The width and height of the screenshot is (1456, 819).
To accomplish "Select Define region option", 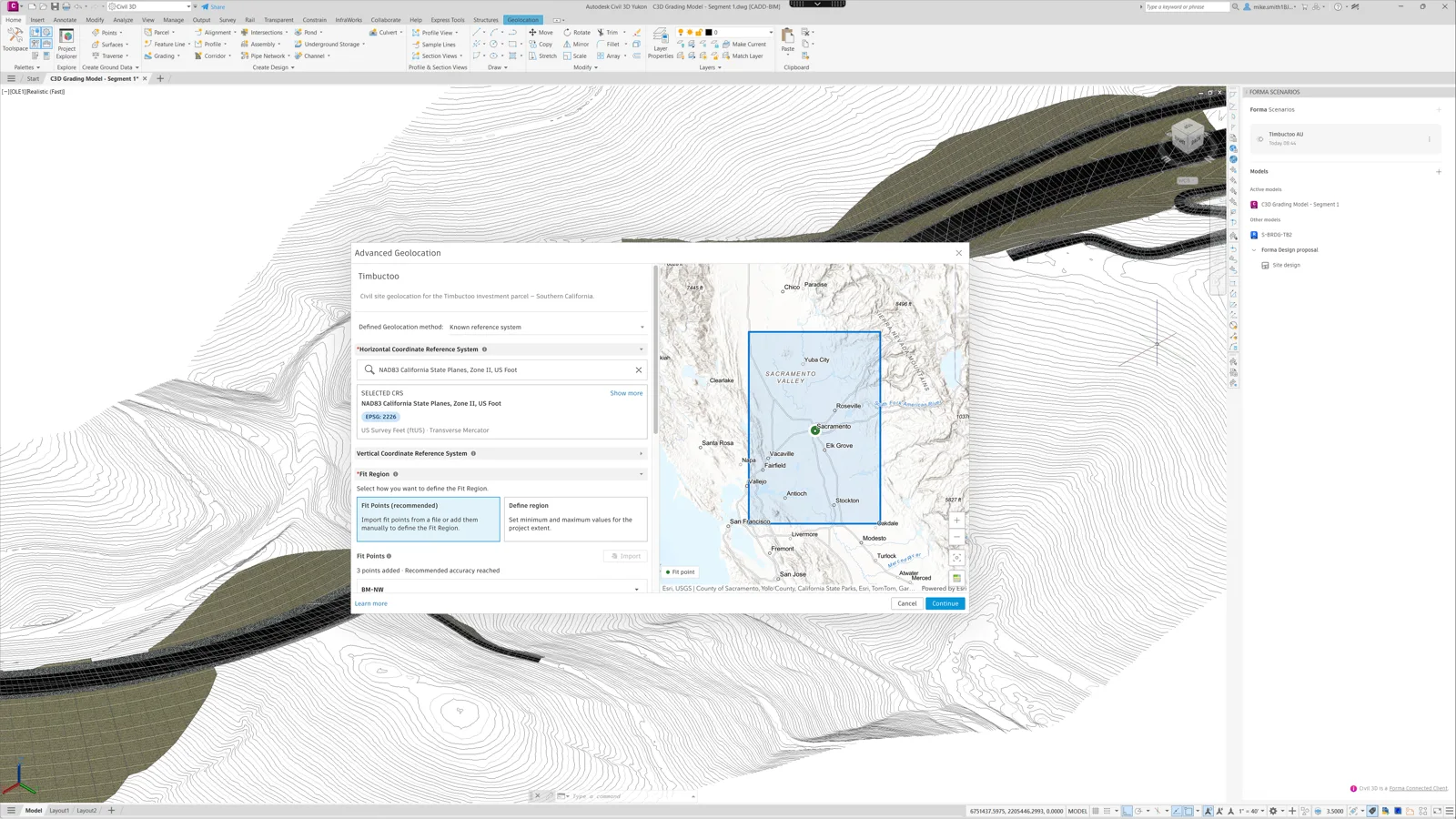I will tap(575, 519).
